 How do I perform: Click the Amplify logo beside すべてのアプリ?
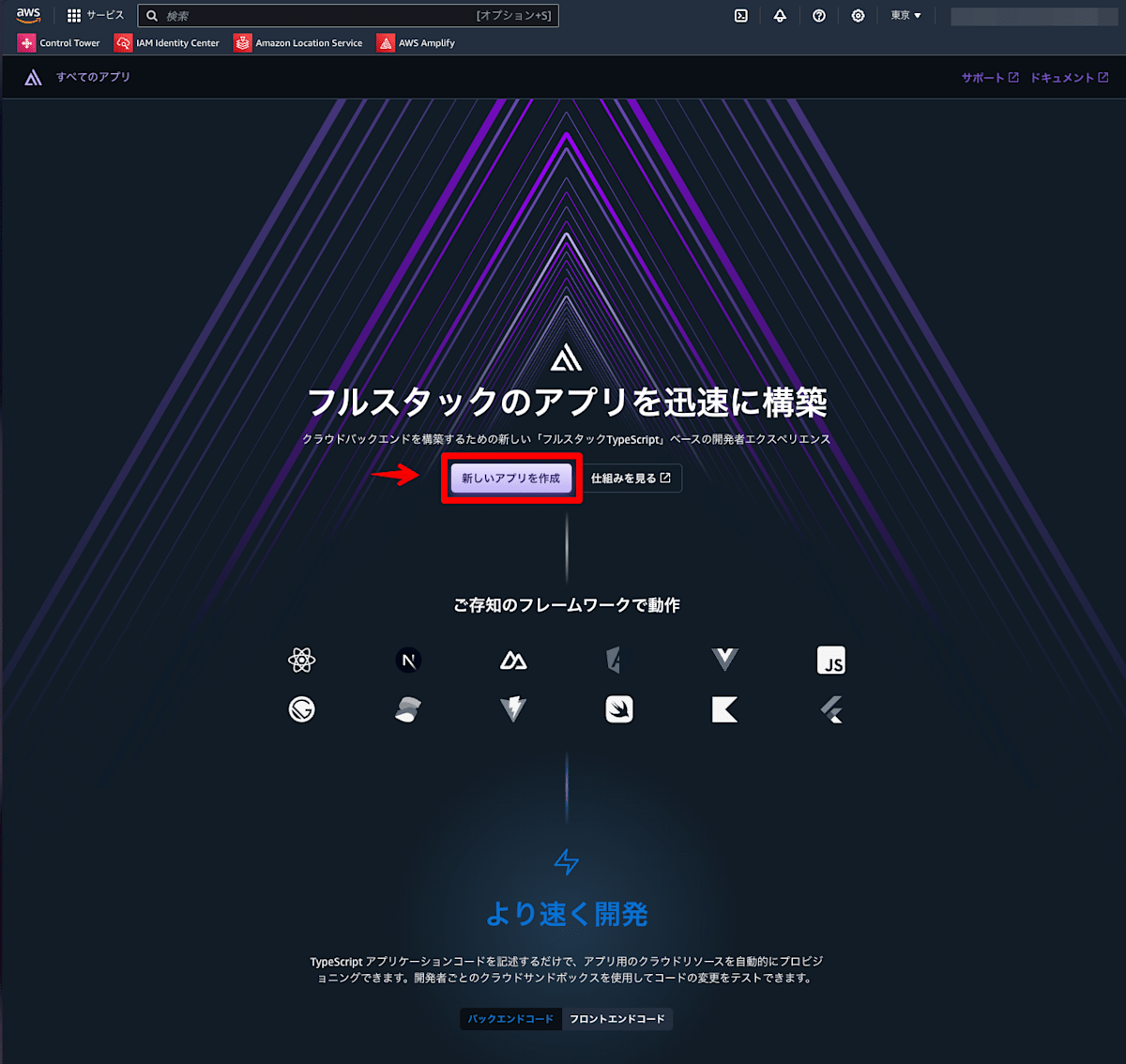point(33,78)
